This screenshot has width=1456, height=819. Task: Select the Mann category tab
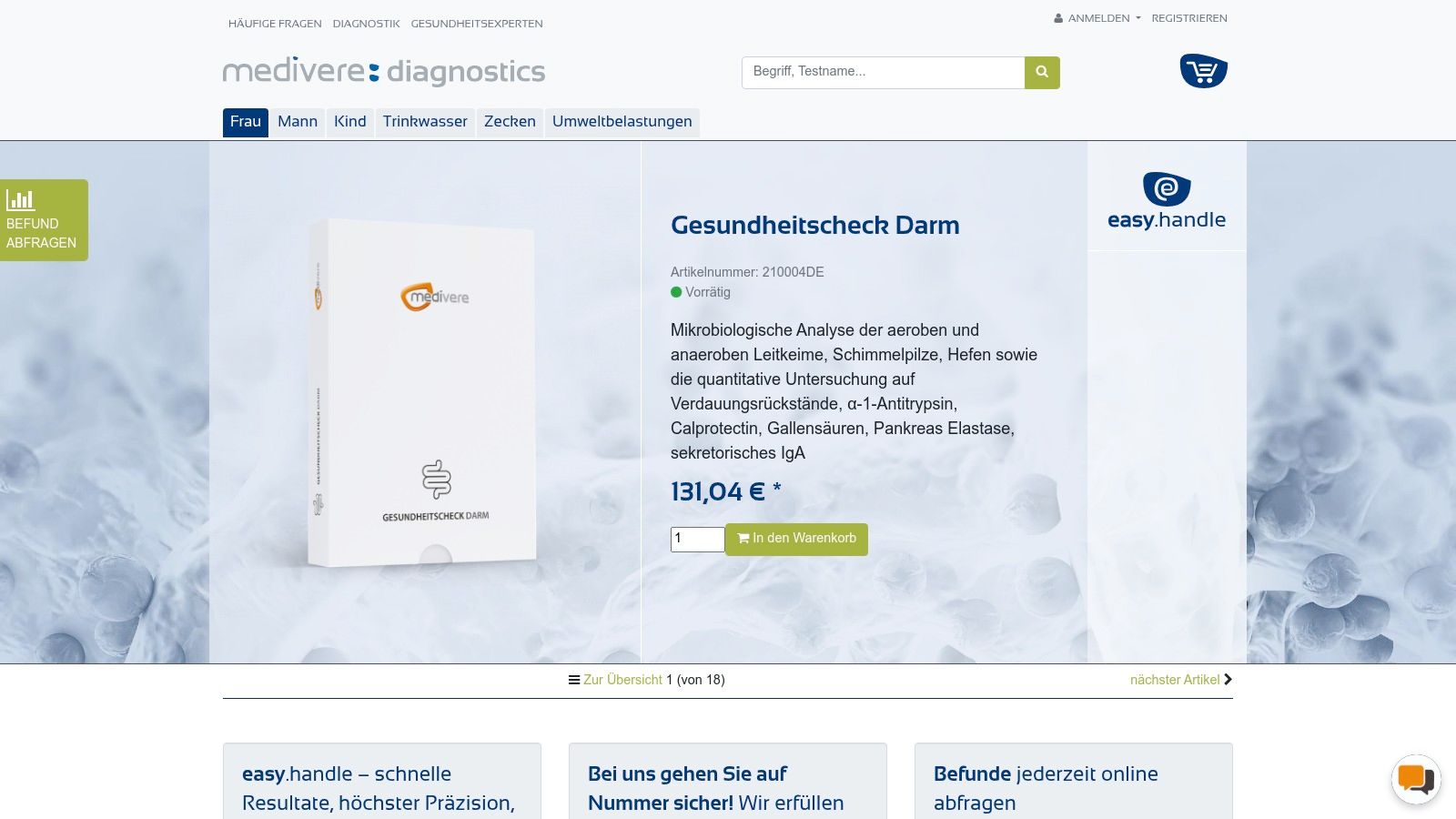click(x=298, y=122)
